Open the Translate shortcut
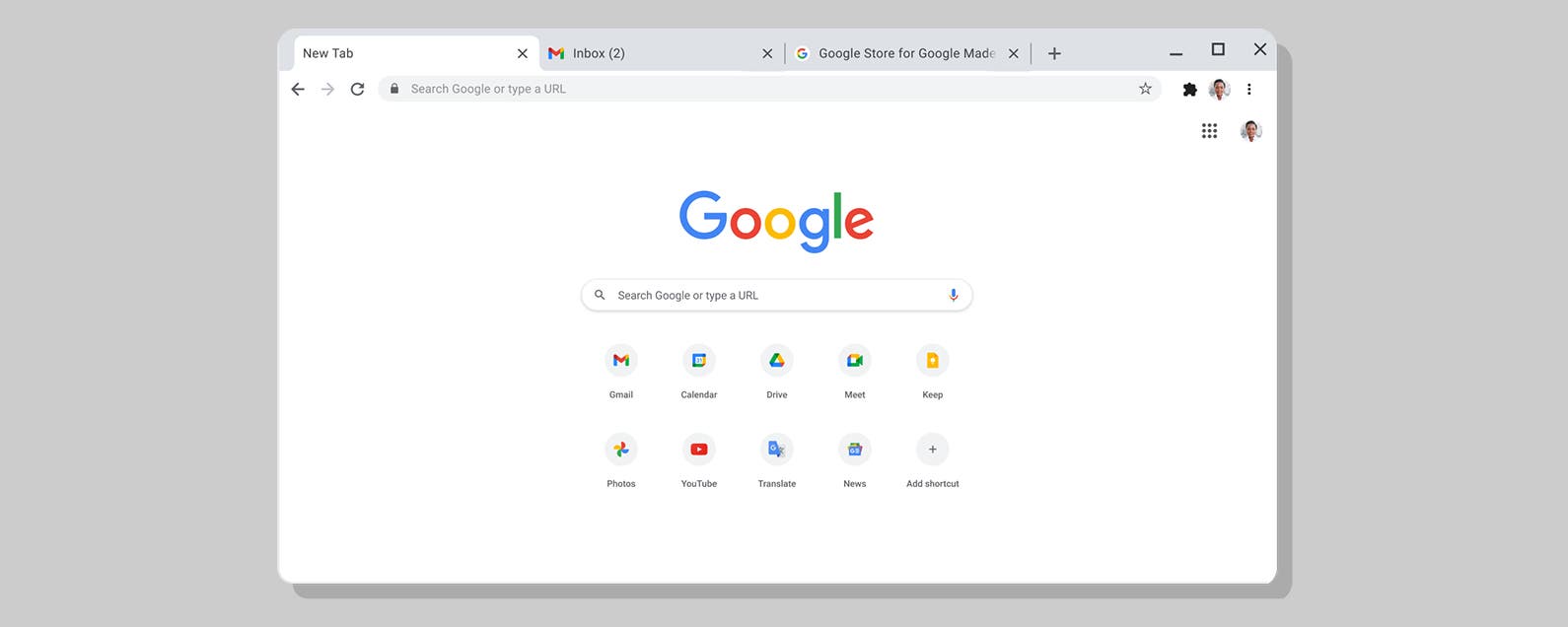This screenshot has height=627, width=1568. click(777, 450)
